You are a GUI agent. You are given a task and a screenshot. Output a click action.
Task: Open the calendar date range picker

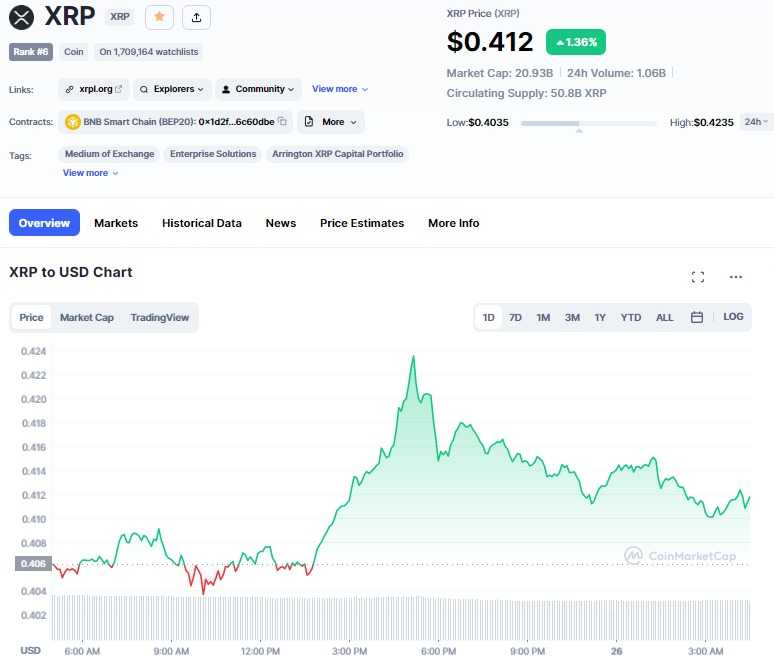(x=697, y=317)
